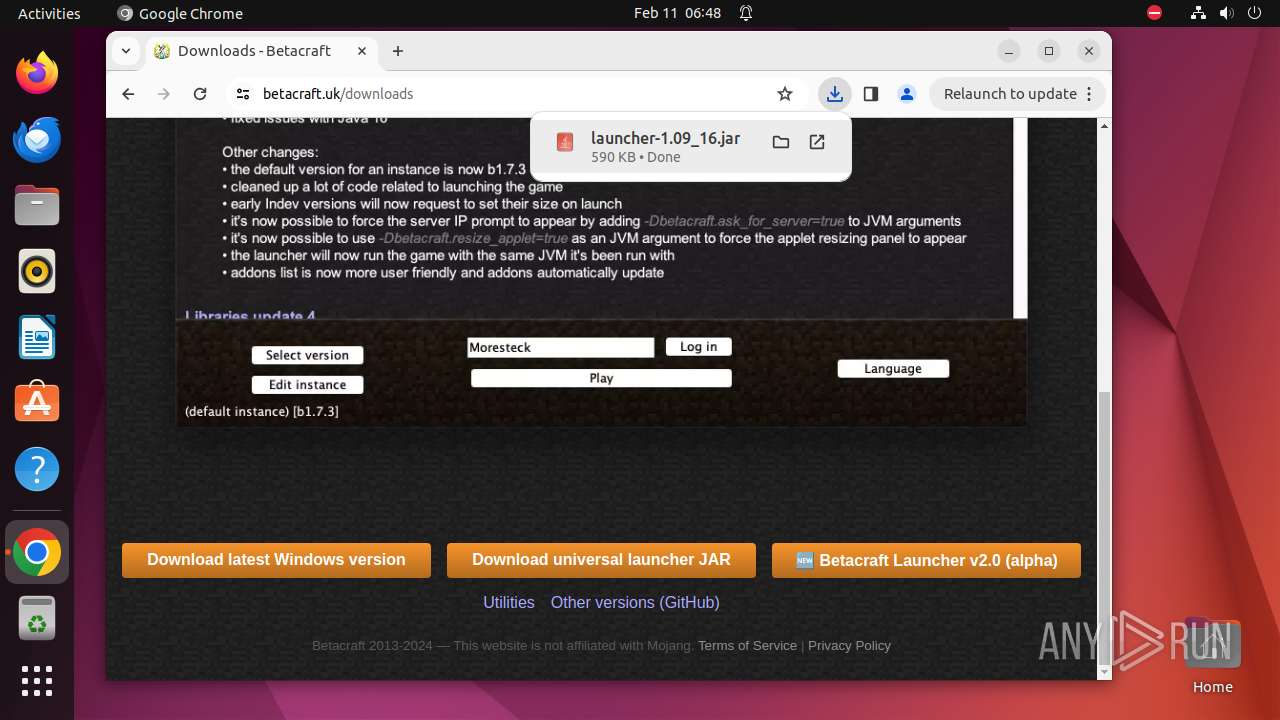Click the launcher-1.09_16.jar file icon
Screen dimensions: 1280x720
coord(565,143)
